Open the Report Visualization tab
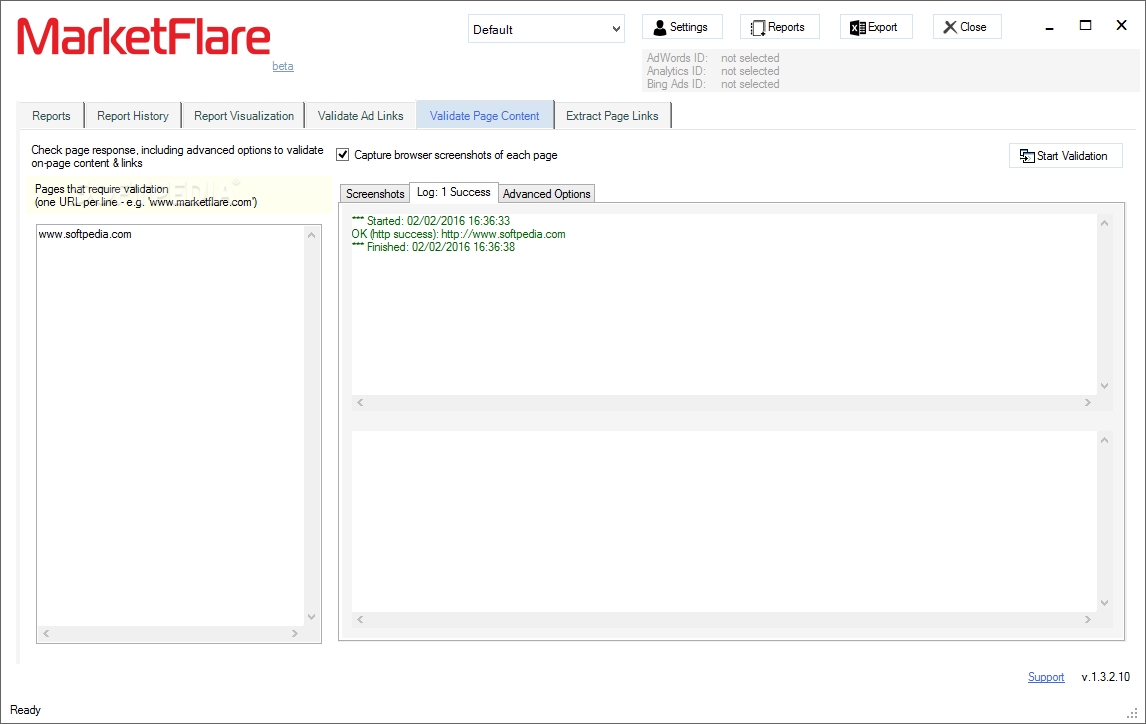The image size is (1146, 724). tap(243, 115)
